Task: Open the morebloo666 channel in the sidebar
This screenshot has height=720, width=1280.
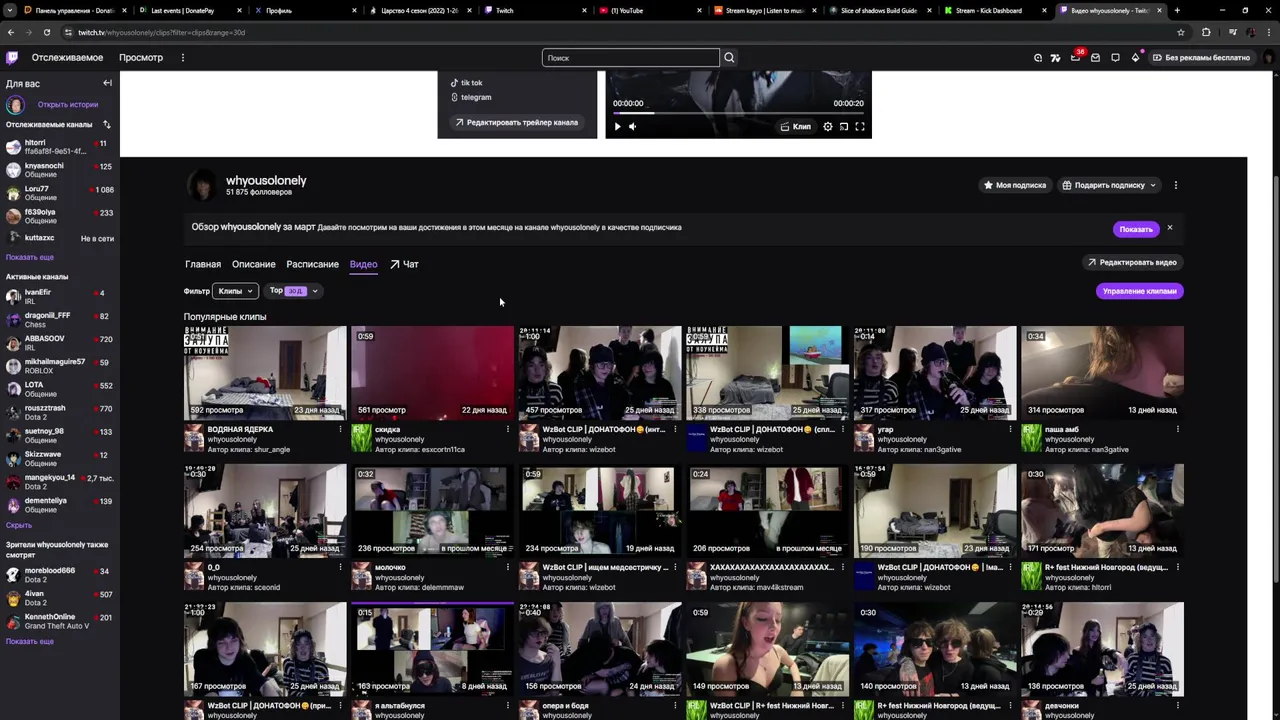Action: 60,575
